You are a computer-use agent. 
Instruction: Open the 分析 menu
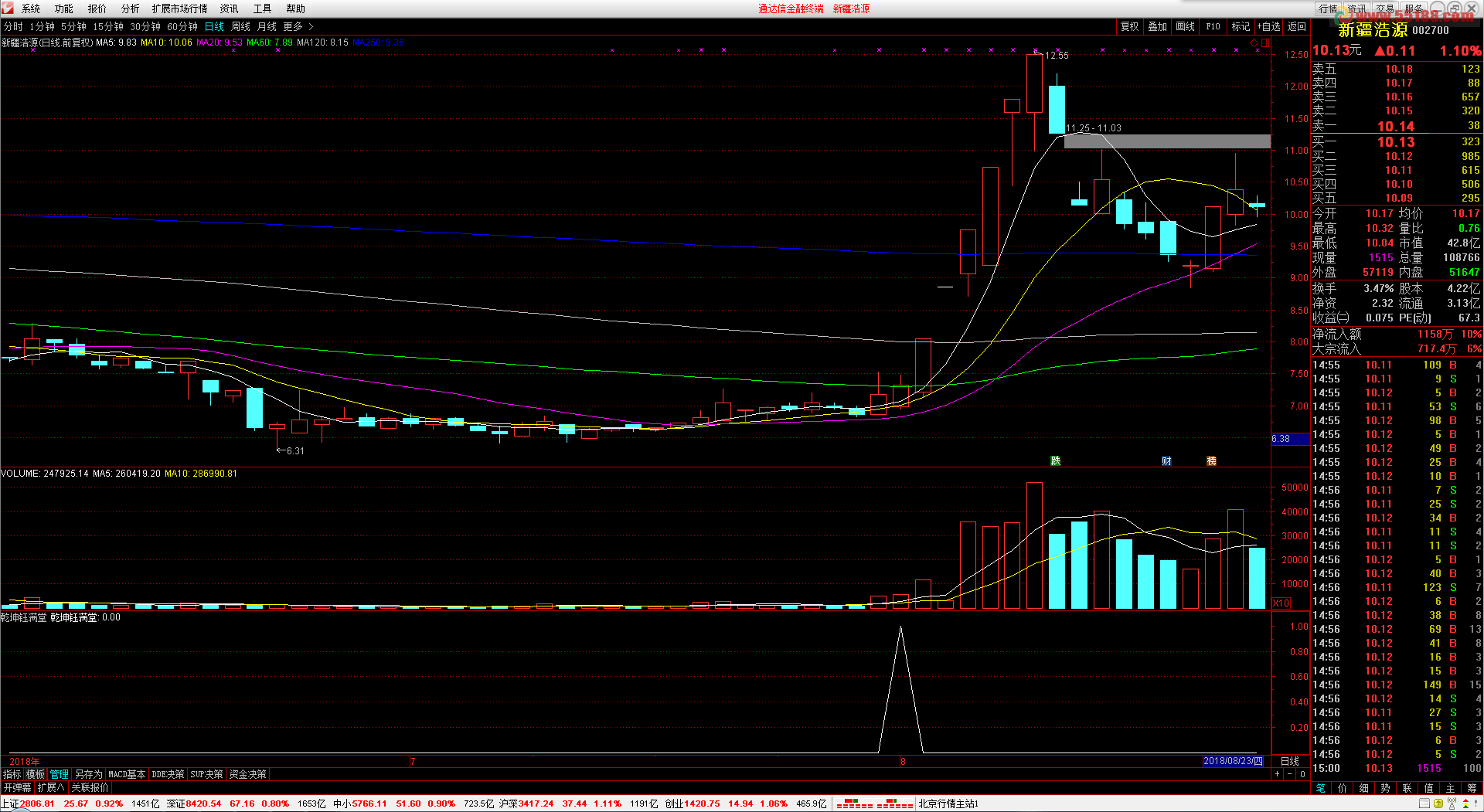[131, 8]
